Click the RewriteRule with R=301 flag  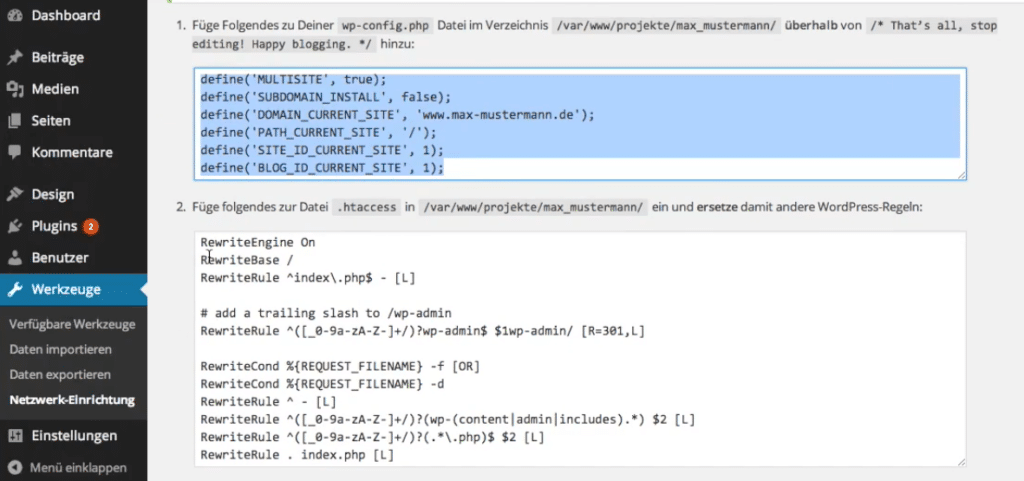point(423,332)
